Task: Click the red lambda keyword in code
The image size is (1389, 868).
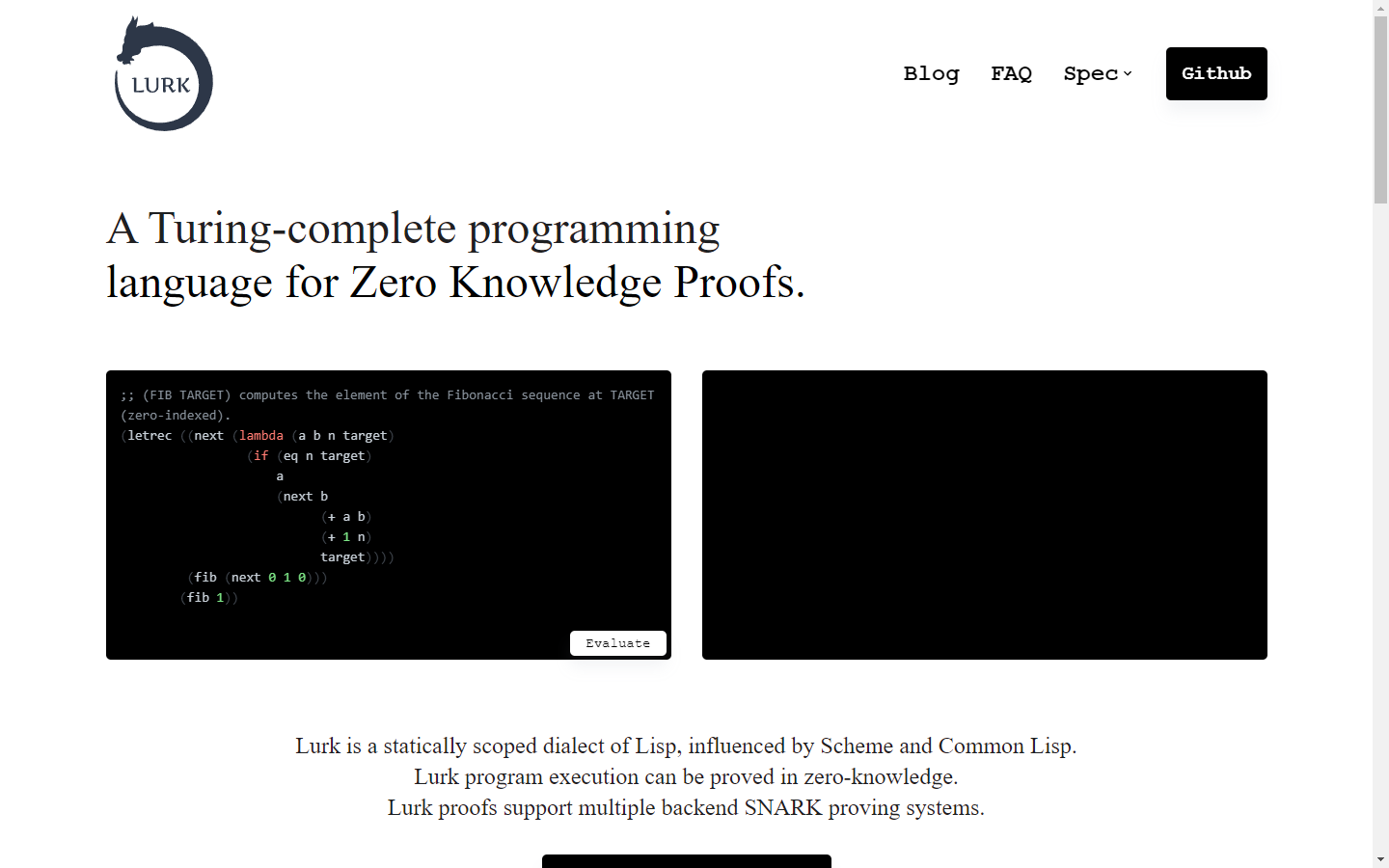Action: [261, 436]
